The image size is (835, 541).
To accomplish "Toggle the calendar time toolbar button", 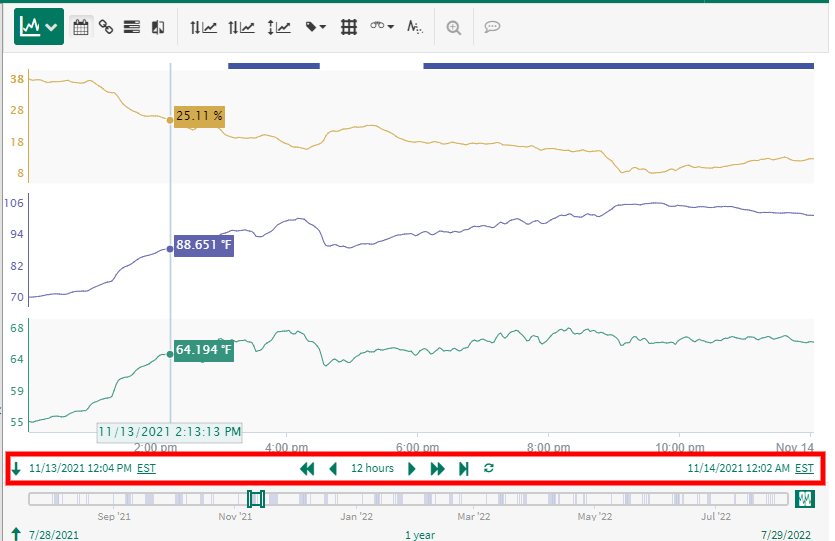I will coord(82,27).
